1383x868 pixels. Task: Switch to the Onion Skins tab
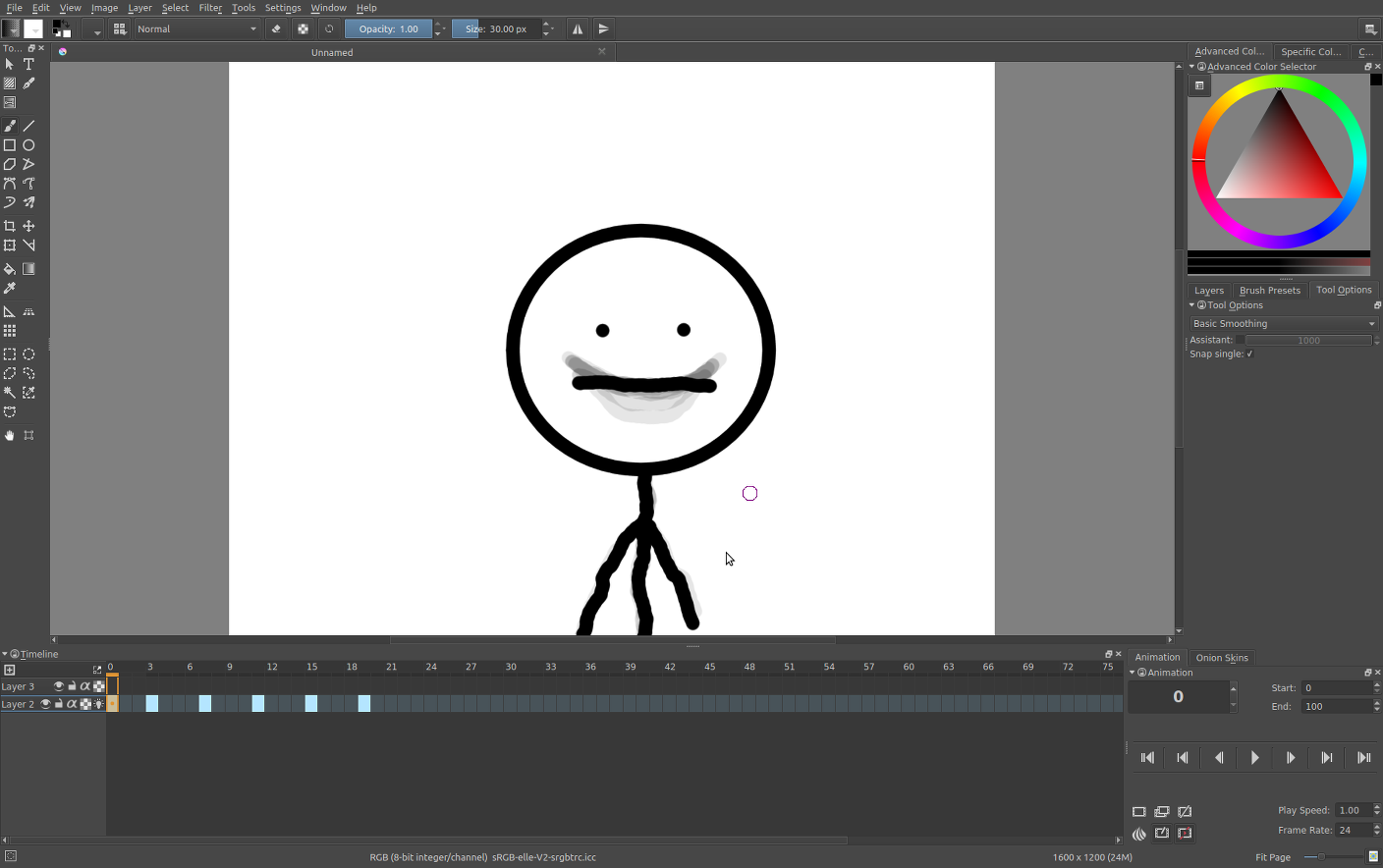[1221, 658]
